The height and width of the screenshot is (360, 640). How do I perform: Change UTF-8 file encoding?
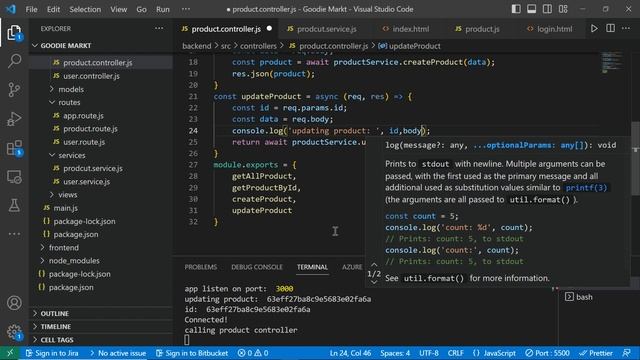point(429,353)
